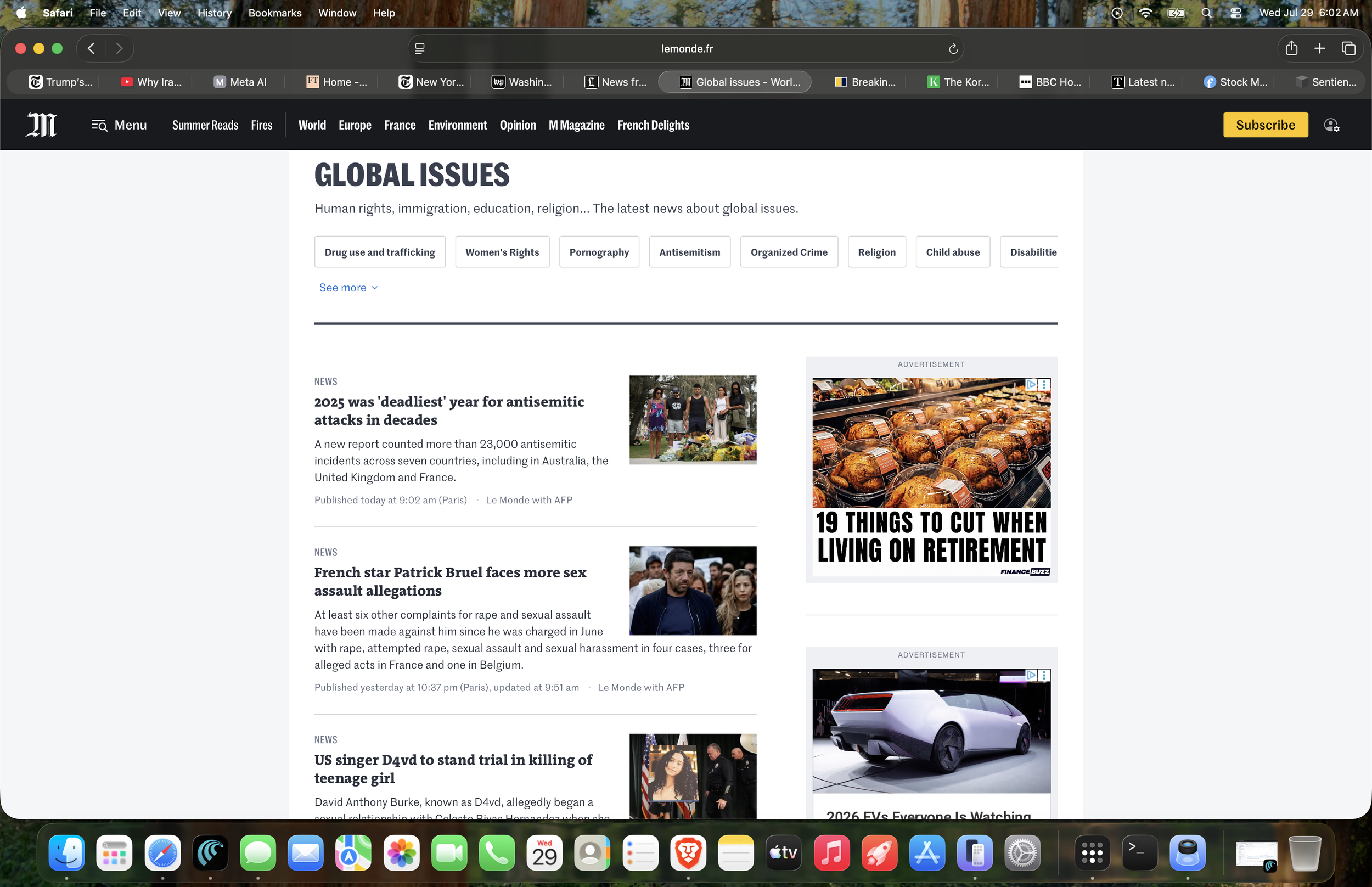Select the Women's Rights topic

pyautogui.click(x=502, y=252)
